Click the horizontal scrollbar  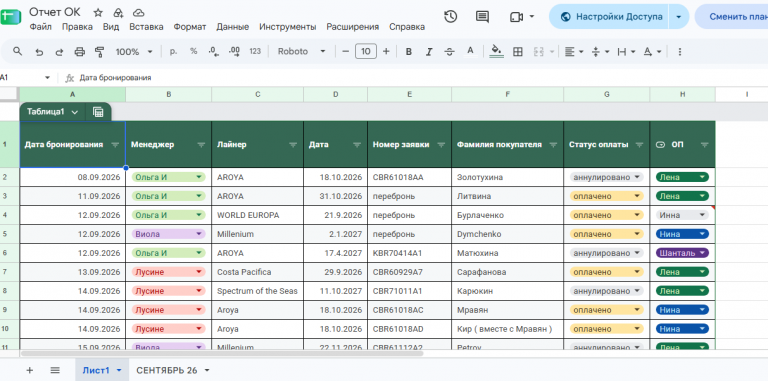coord(222,353)
